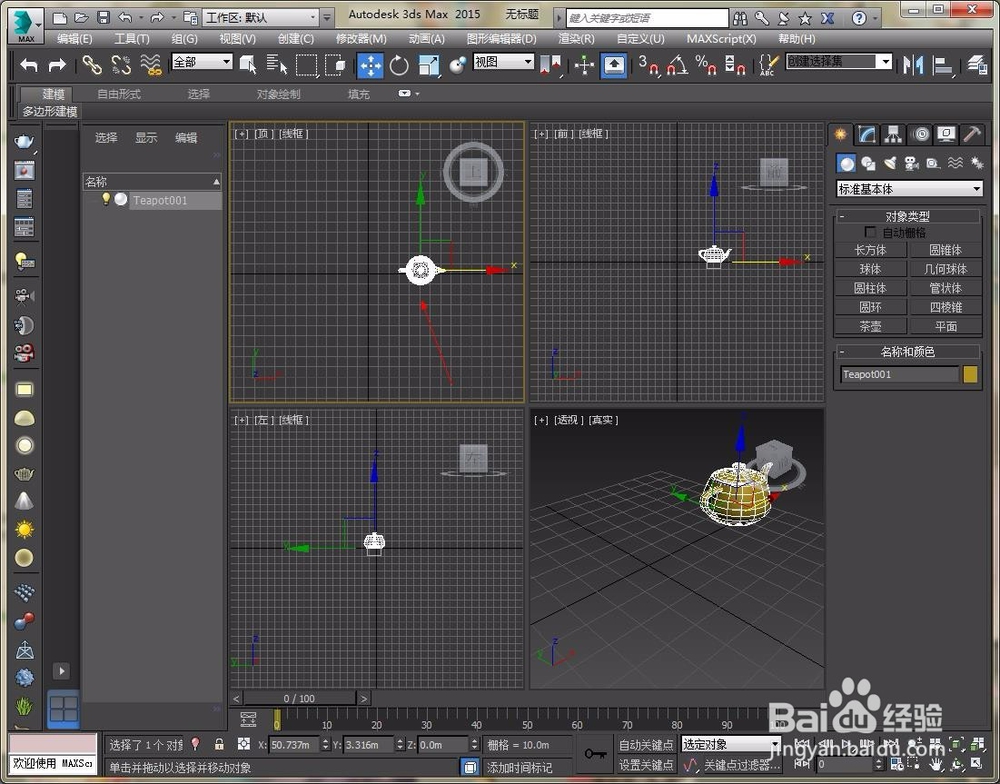1000x784 pixels.
Task: Open the 修改器(M) menu
Action: [x=361, y=39]
